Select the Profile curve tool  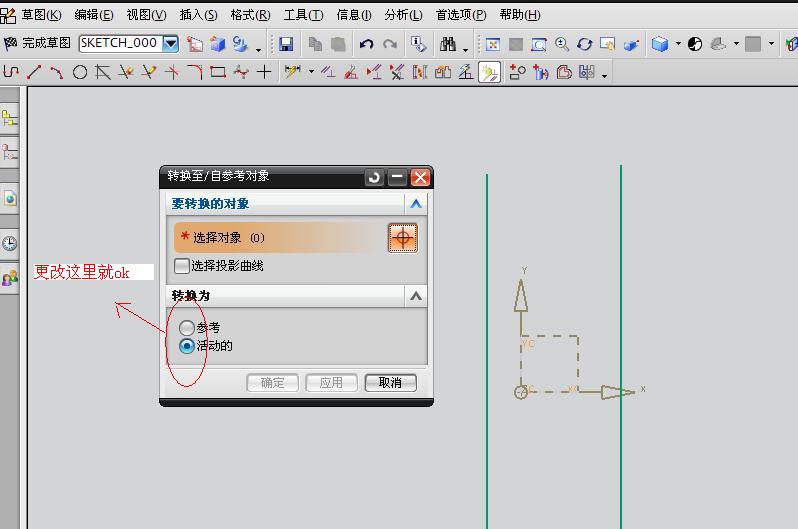tap(11, 72)
